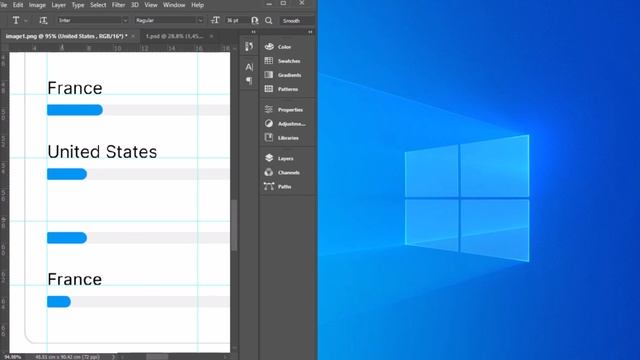
Task: Click the bottom France text on canvas
Action: click(x=75, y=280)
